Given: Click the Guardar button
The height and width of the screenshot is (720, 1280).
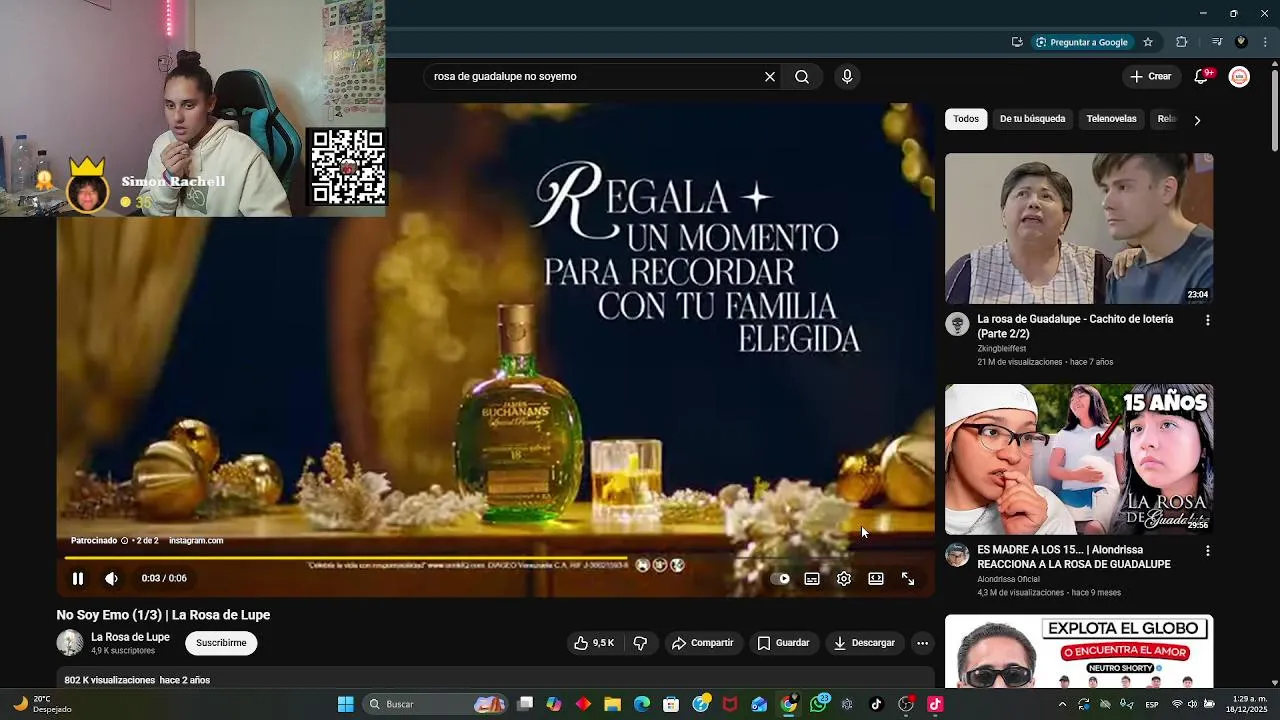Looking at the screenshot, I should [x=783, y=643].
